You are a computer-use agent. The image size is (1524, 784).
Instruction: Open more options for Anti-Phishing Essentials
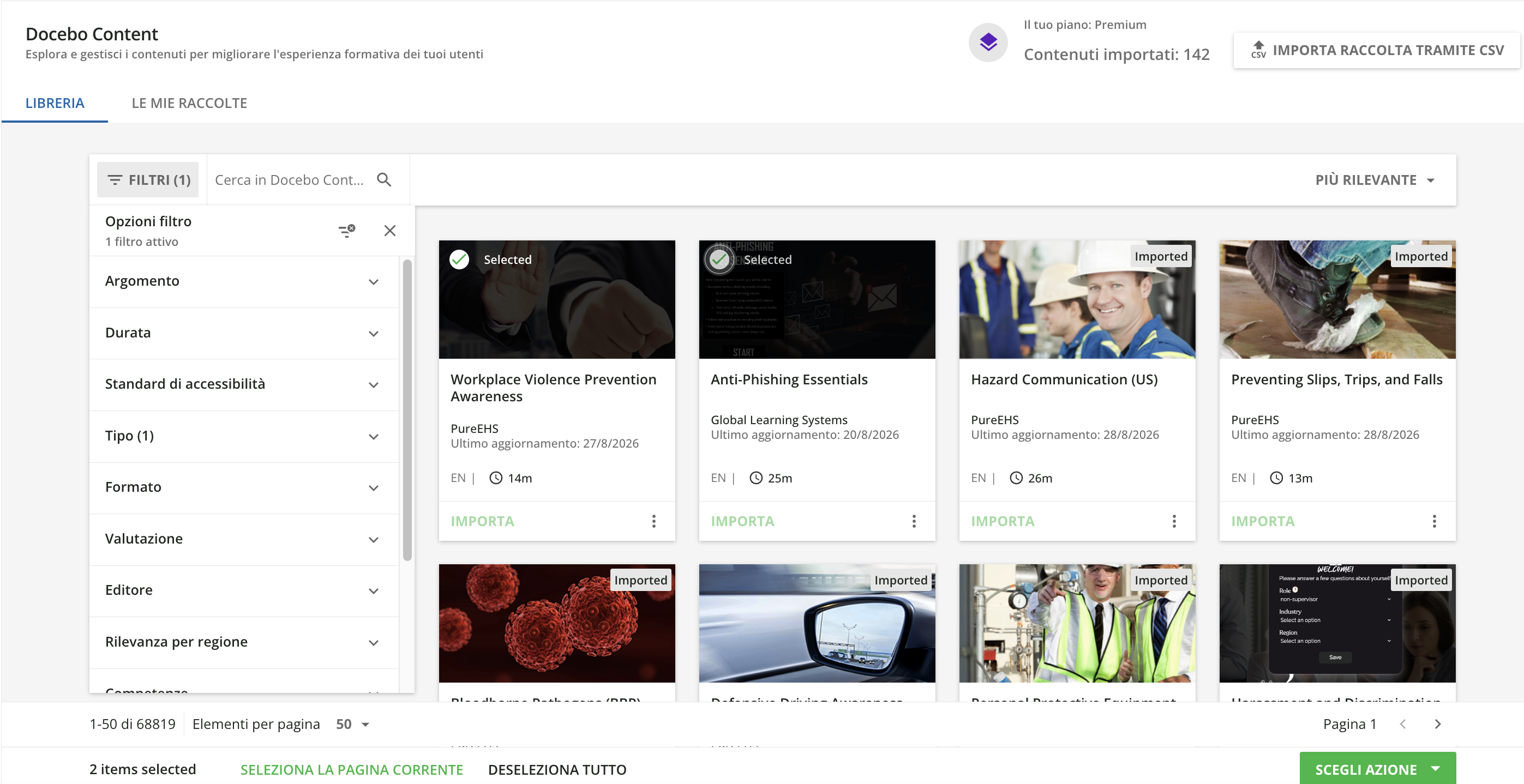point(914,521)
